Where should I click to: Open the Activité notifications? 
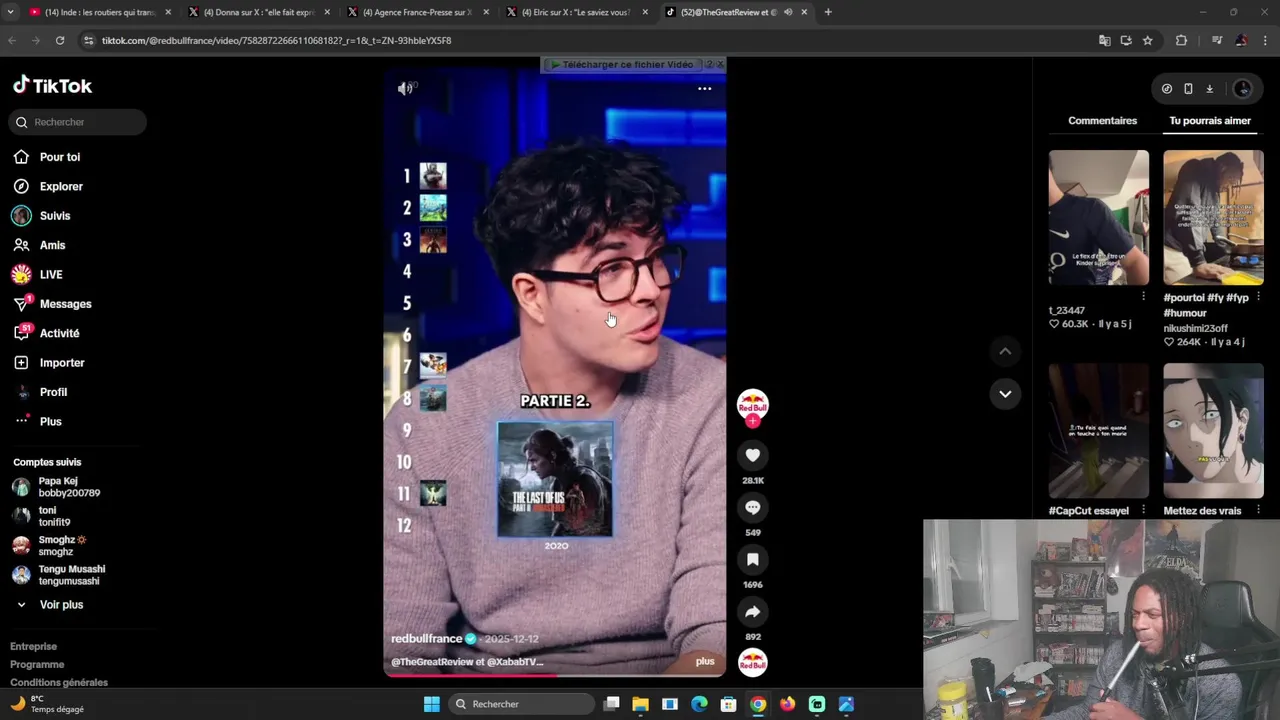point(59,333)
